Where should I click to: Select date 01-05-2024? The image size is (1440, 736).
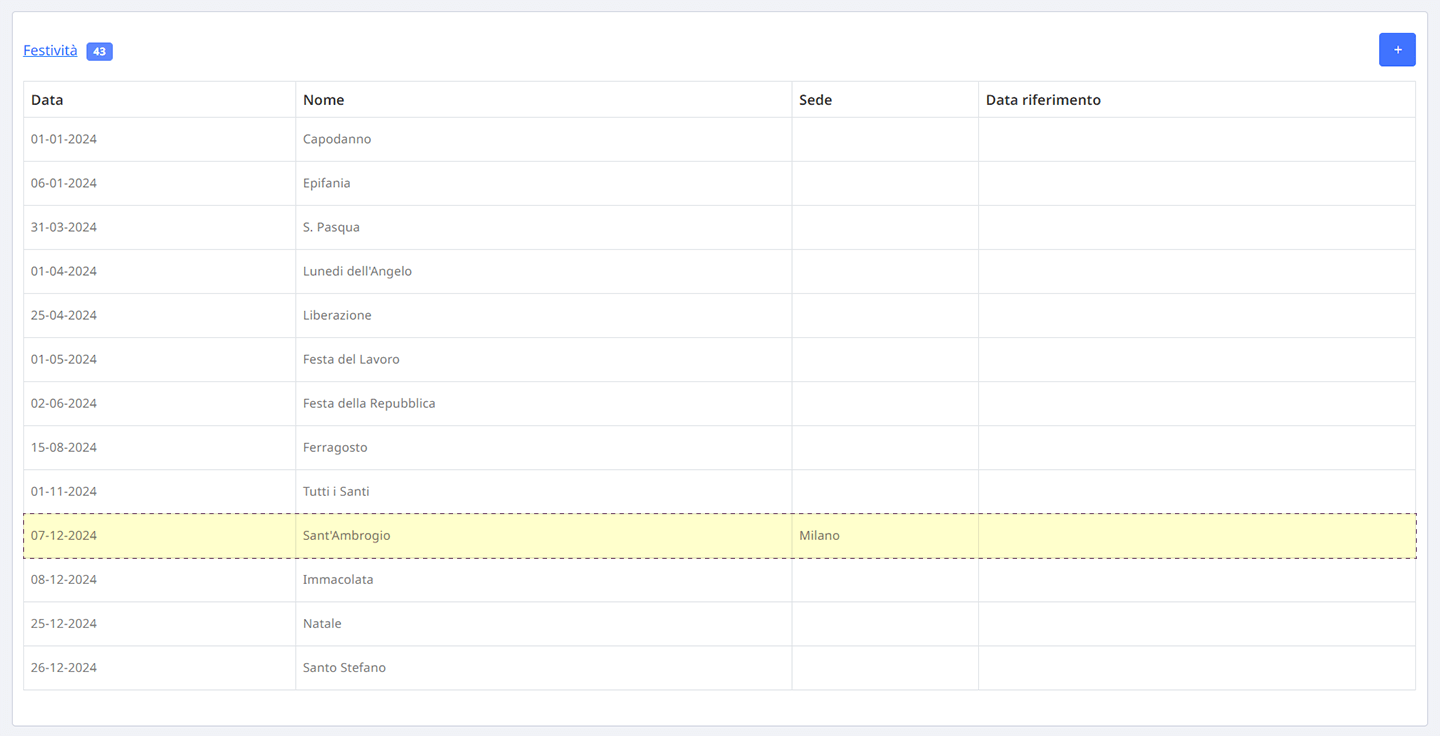coord(64,359)
